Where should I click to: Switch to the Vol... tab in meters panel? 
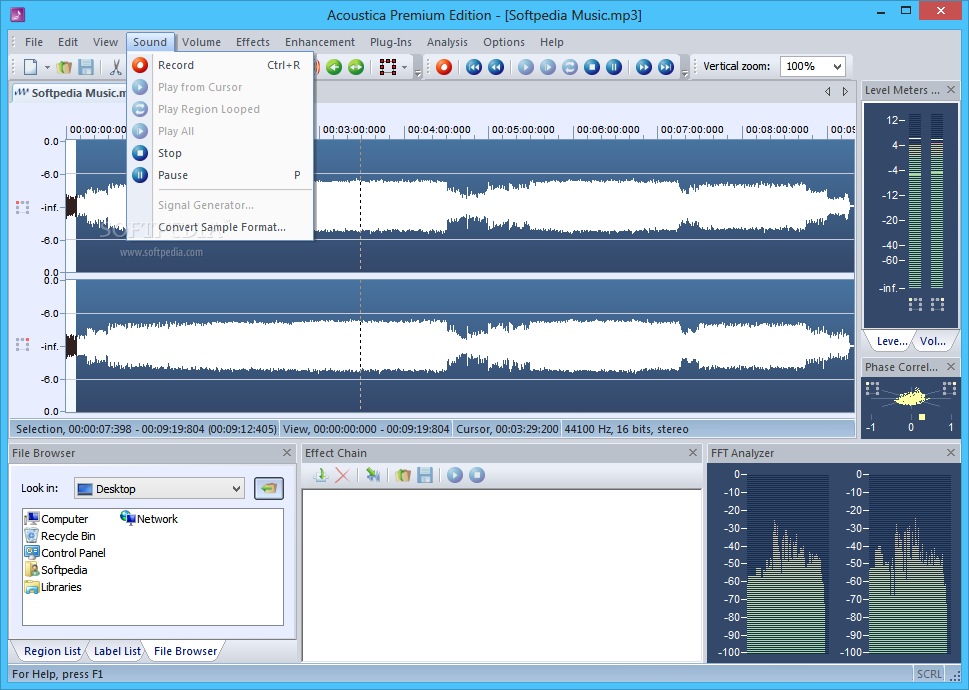(933, 341)
